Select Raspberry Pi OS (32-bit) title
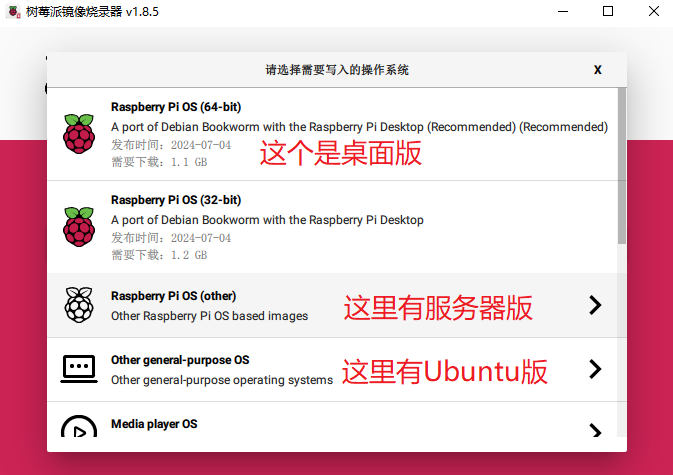 pyautogui.click(x=176, y=200)
